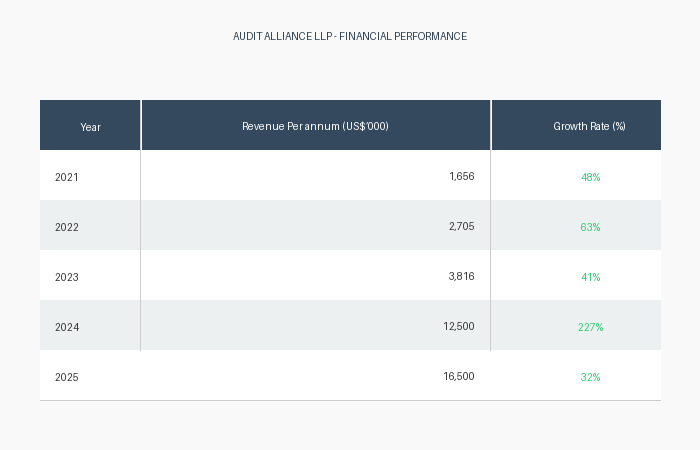Click the 32% growth rate value

pyautogui.click(x=590, y=377)
